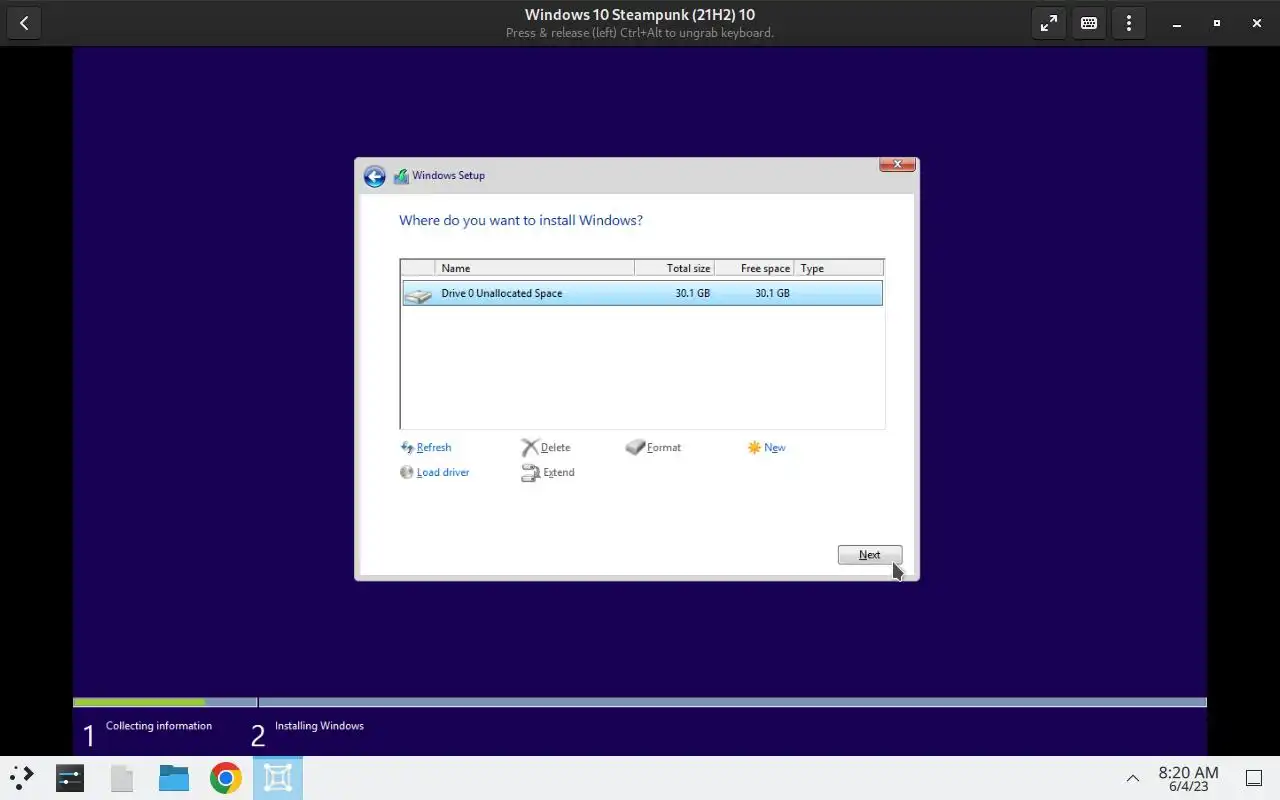Expand the system tray hidden icons arrow
The width and height of the screenshot is (1280, 800).
click(1133, 778)
